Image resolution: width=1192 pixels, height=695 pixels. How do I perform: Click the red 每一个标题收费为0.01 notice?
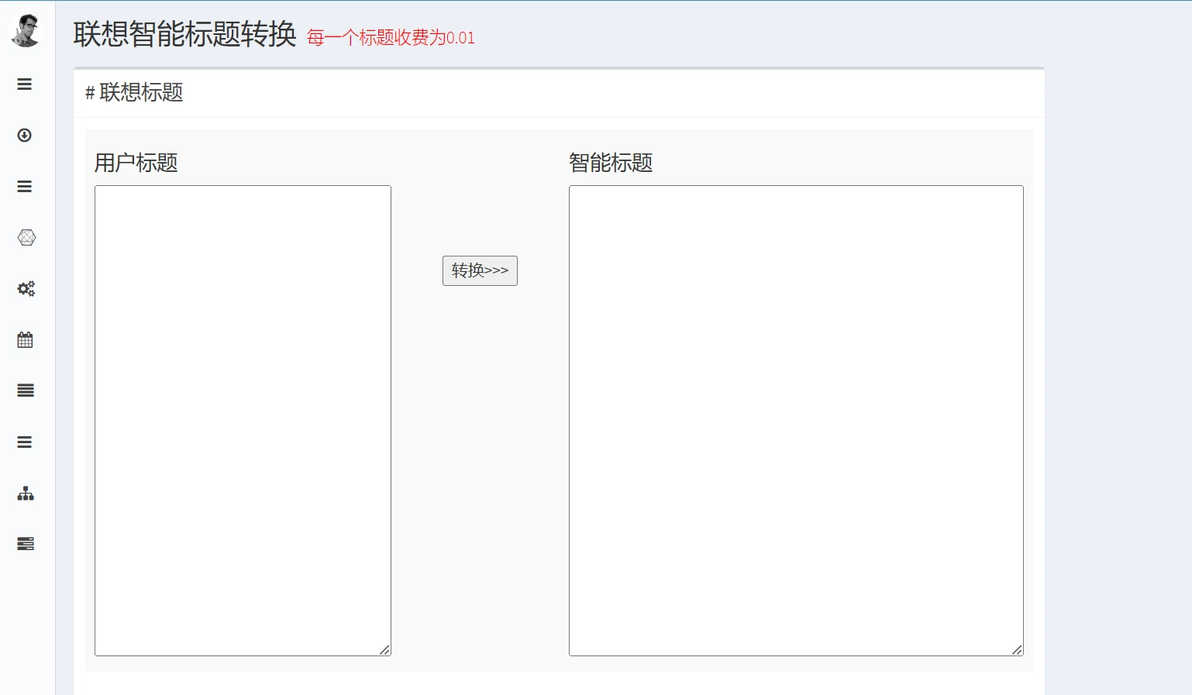pos(390,38)
